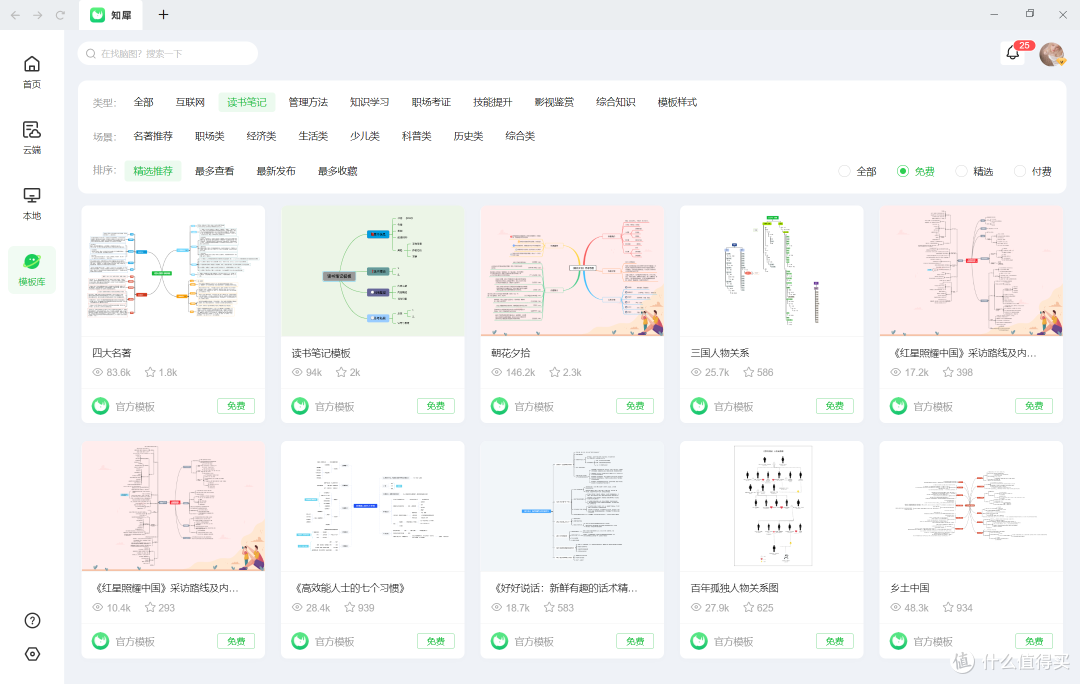The height and width of the screenshot is (684, 1080).
Task: Add a new tab with plus icon
Action: [x=163, y=14]
